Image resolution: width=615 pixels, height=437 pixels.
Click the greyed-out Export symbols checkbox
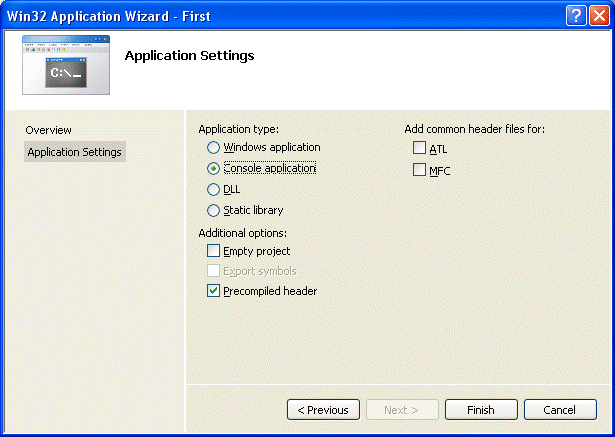click(x=213, y=271)
